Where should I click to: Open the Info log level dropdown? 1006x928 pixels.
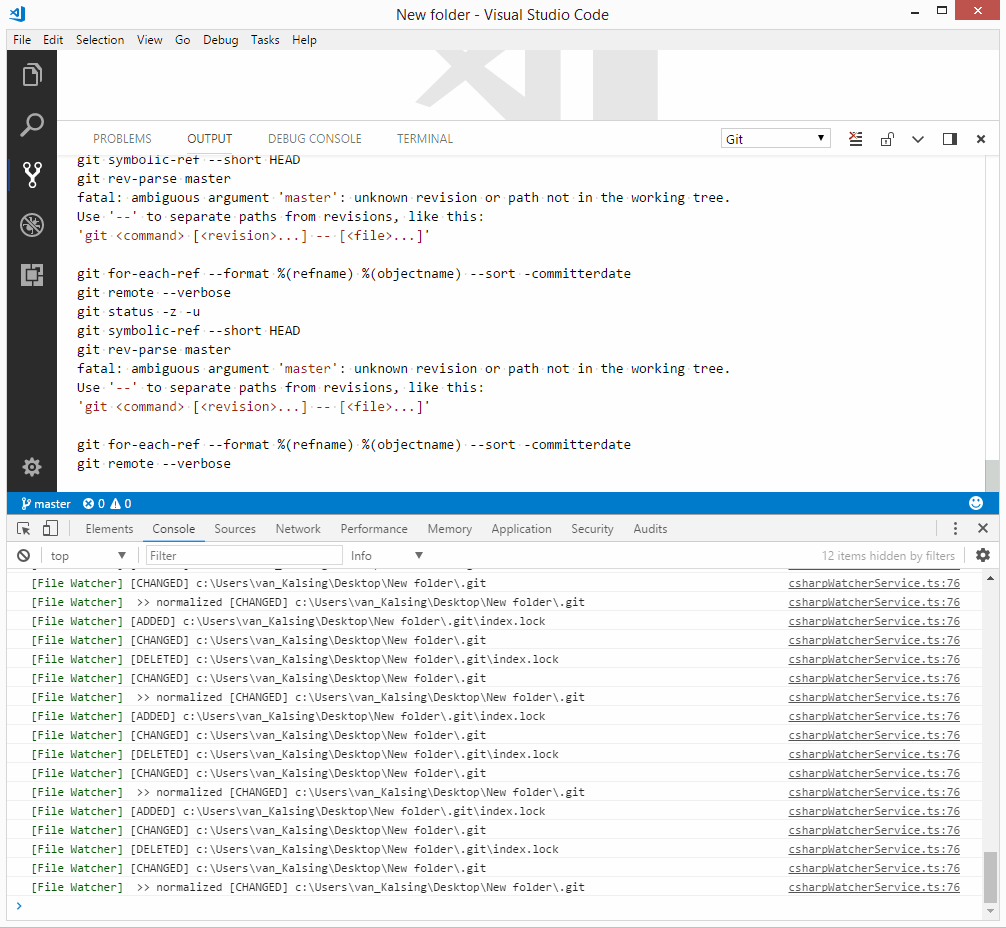pos(385,555)
